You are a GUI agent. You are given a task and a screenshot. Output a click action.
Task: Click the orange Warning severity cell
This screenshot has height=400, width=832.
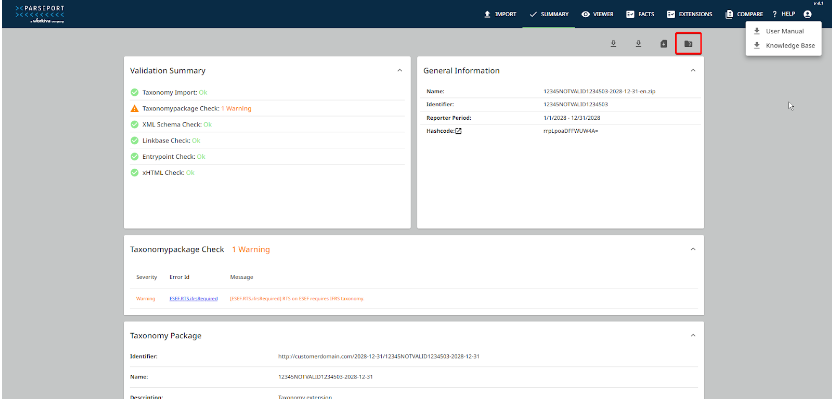point(145,299)
